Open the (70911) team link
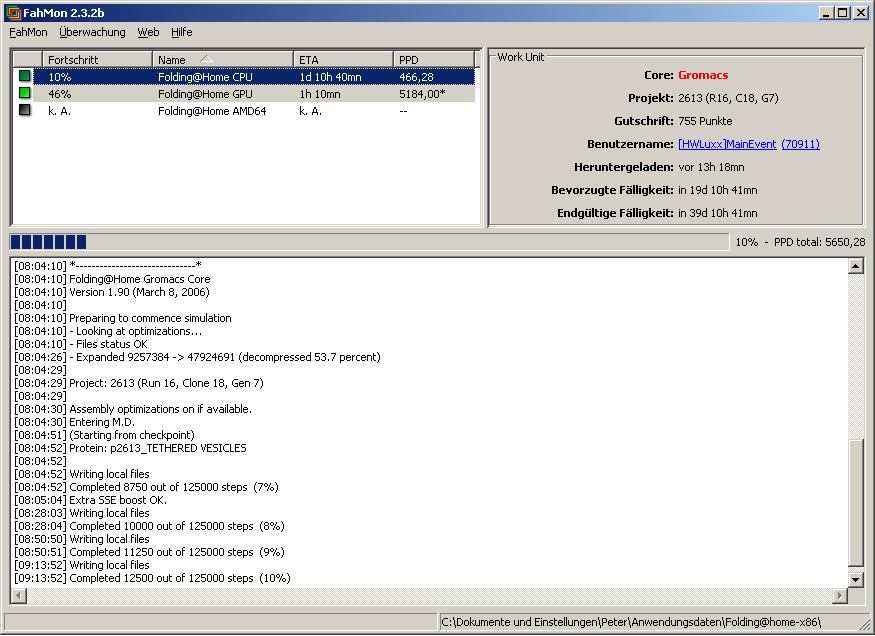 [800, 144]
